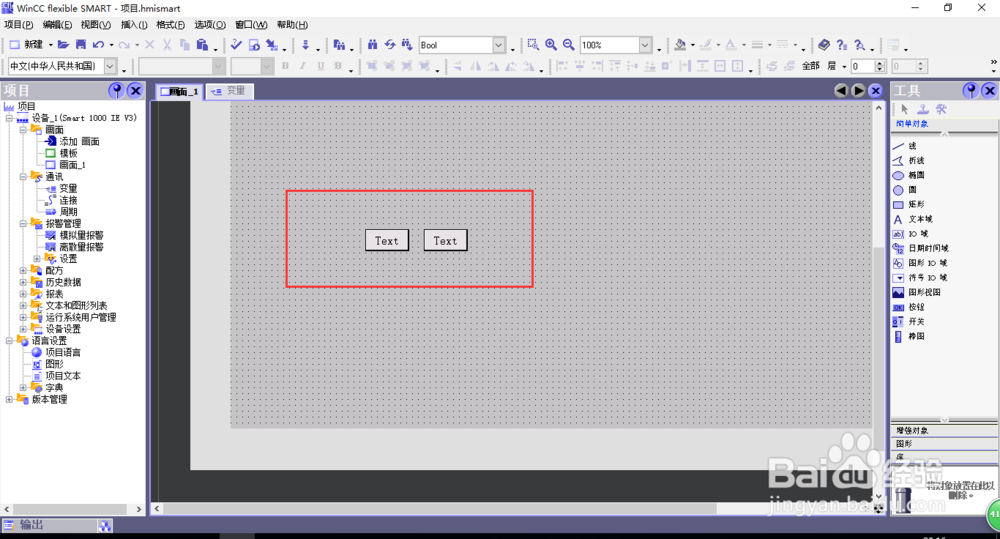Open the 选项(O) menu
This screenshot has height=539, width=1000.
[210, 25]
